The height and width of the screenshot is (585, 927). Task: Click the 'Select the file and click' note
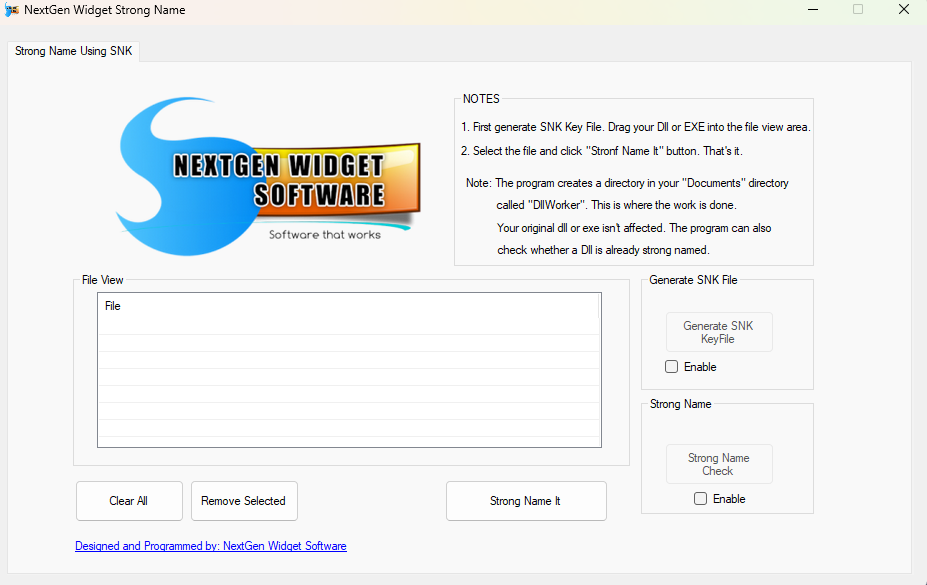[602, 151]
